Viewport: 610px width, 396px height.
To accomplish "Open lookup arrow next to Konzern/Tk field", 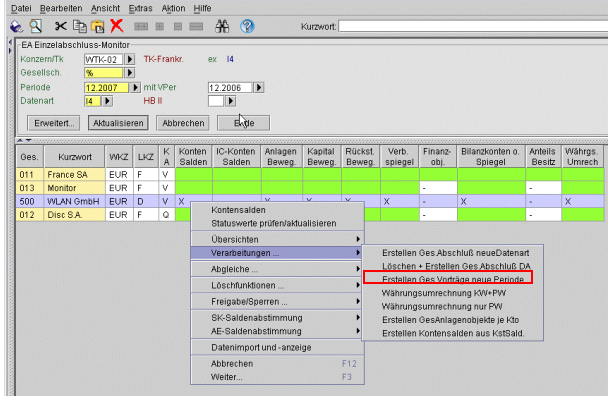I will [130, 60].
